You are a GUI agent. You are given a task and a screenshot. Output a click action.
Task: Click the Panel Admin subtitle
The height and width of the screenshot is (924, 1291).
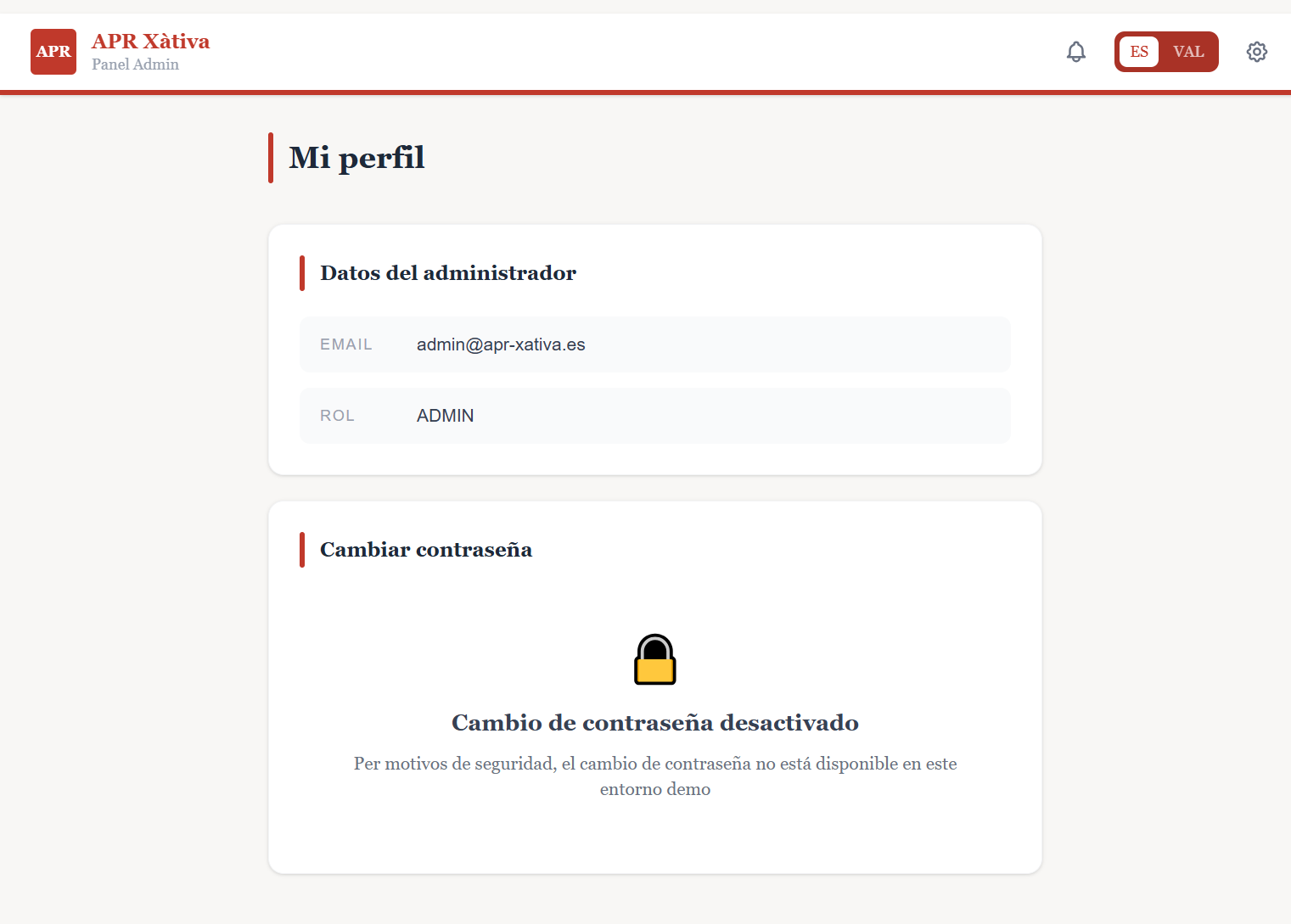pos(136,64)
